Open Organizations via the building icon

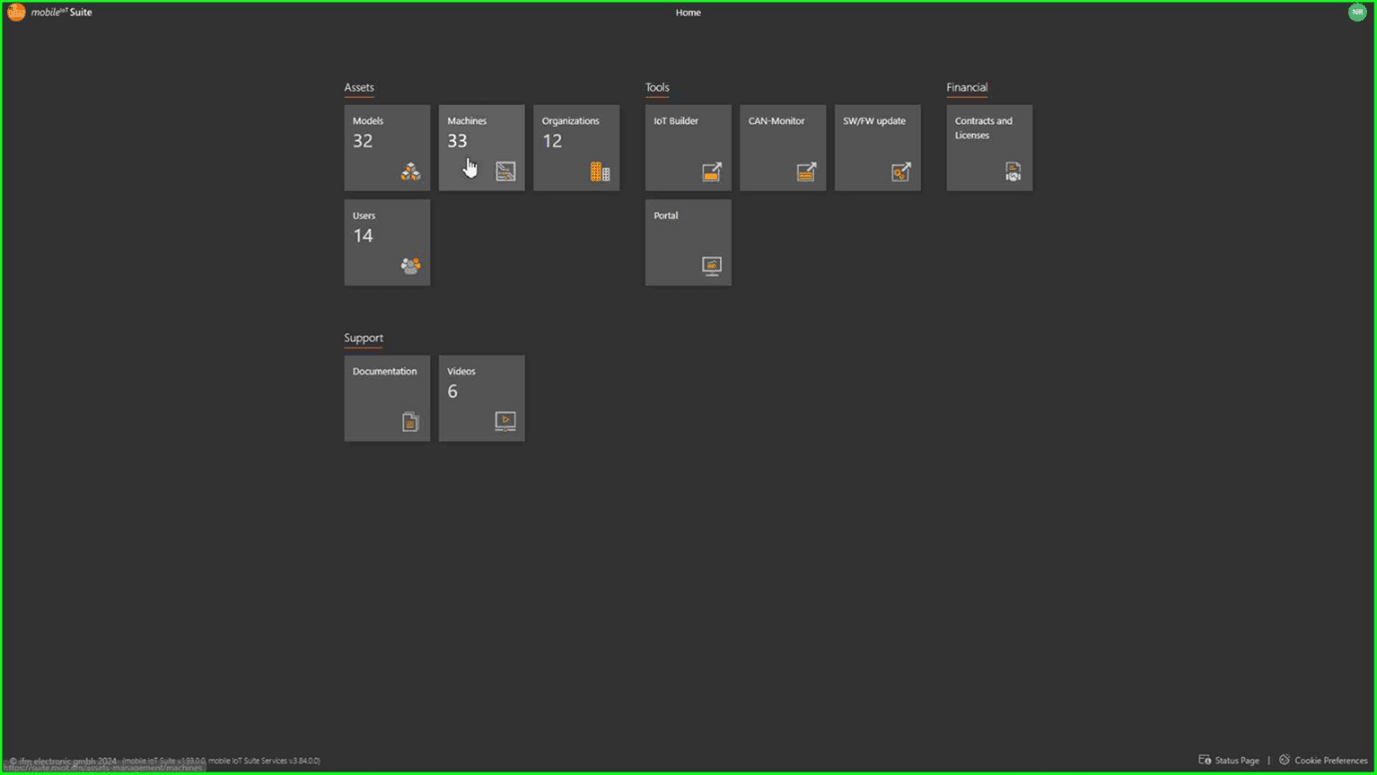pyautogui.click(x=600, y=172)
